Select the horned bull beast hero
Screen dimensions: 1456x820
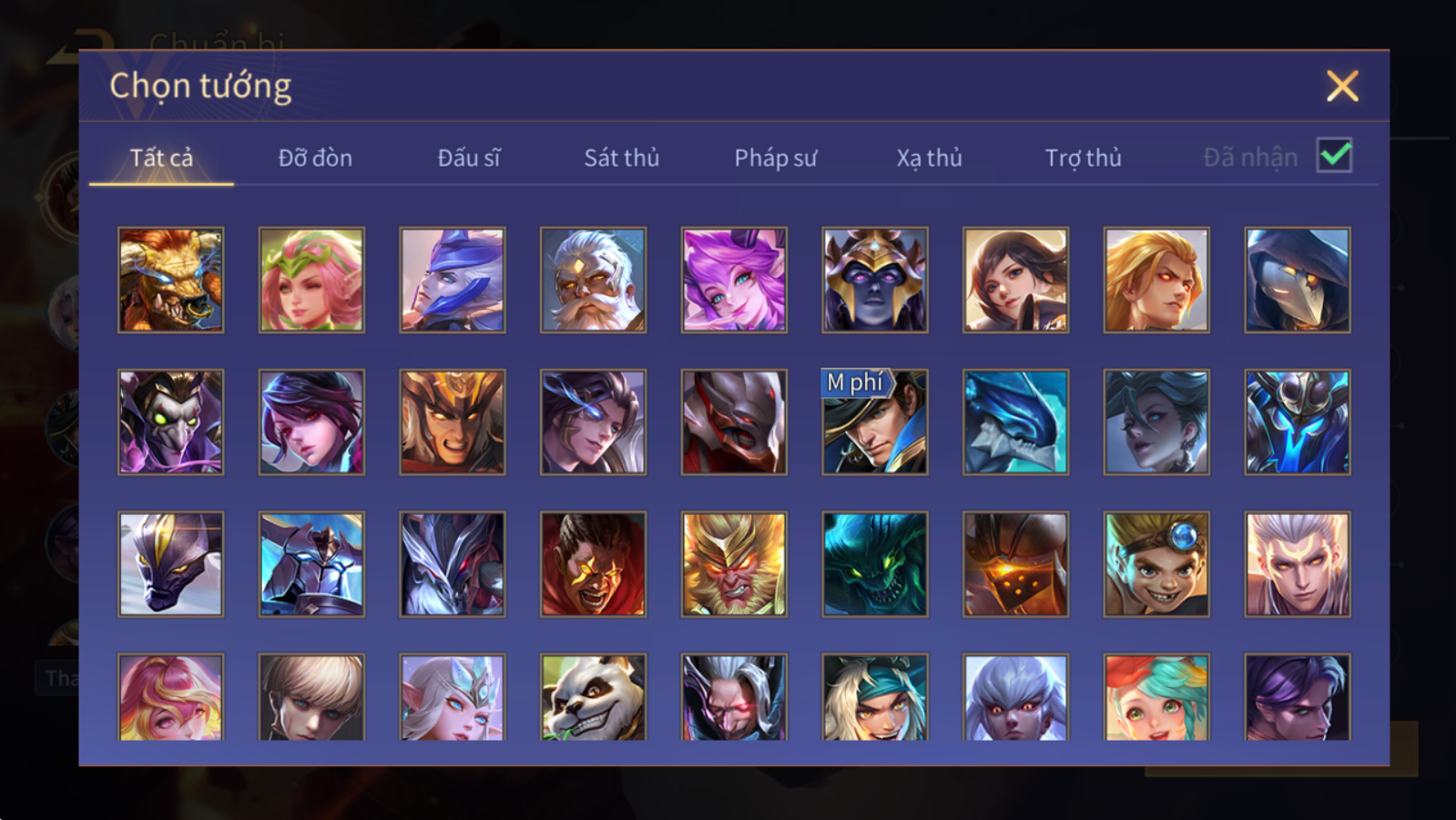point(170,280)
